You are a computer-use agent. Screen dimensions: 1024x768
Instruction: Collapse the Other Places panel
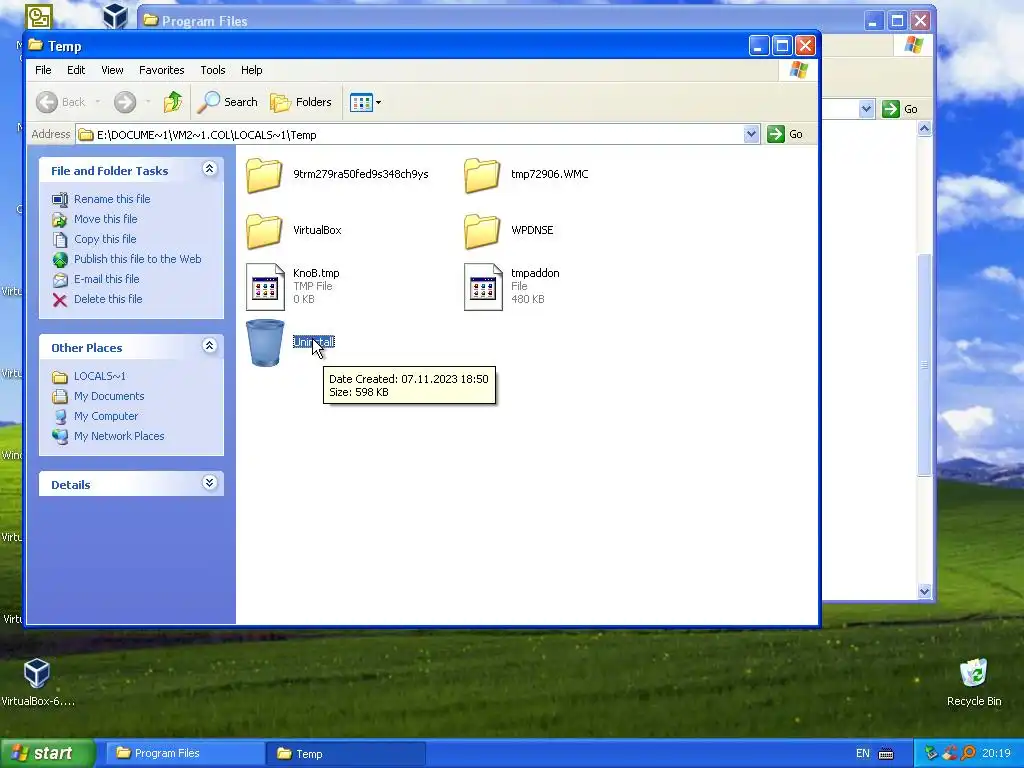tap(209, 346)
